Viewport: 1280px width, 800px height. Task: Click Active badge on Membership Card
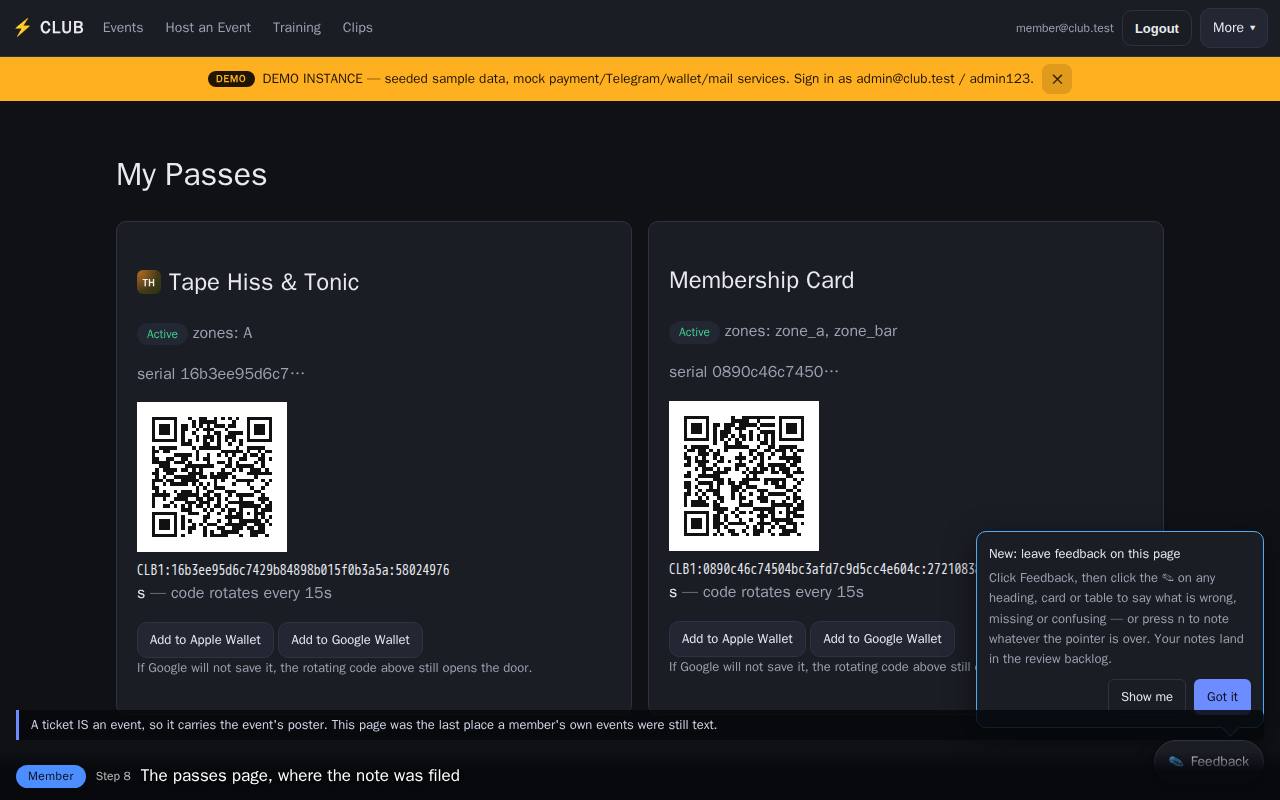click(x=694, y=332)
